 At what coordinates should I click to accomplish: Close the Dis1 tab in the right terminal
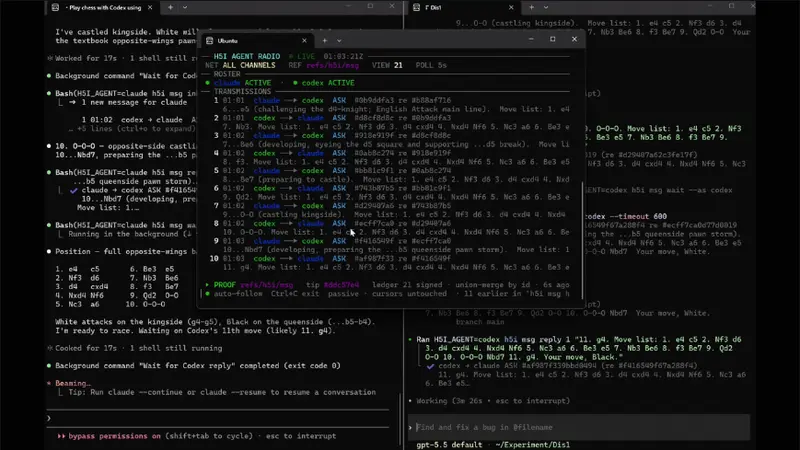pyautogui.click(x=511, y=7)
